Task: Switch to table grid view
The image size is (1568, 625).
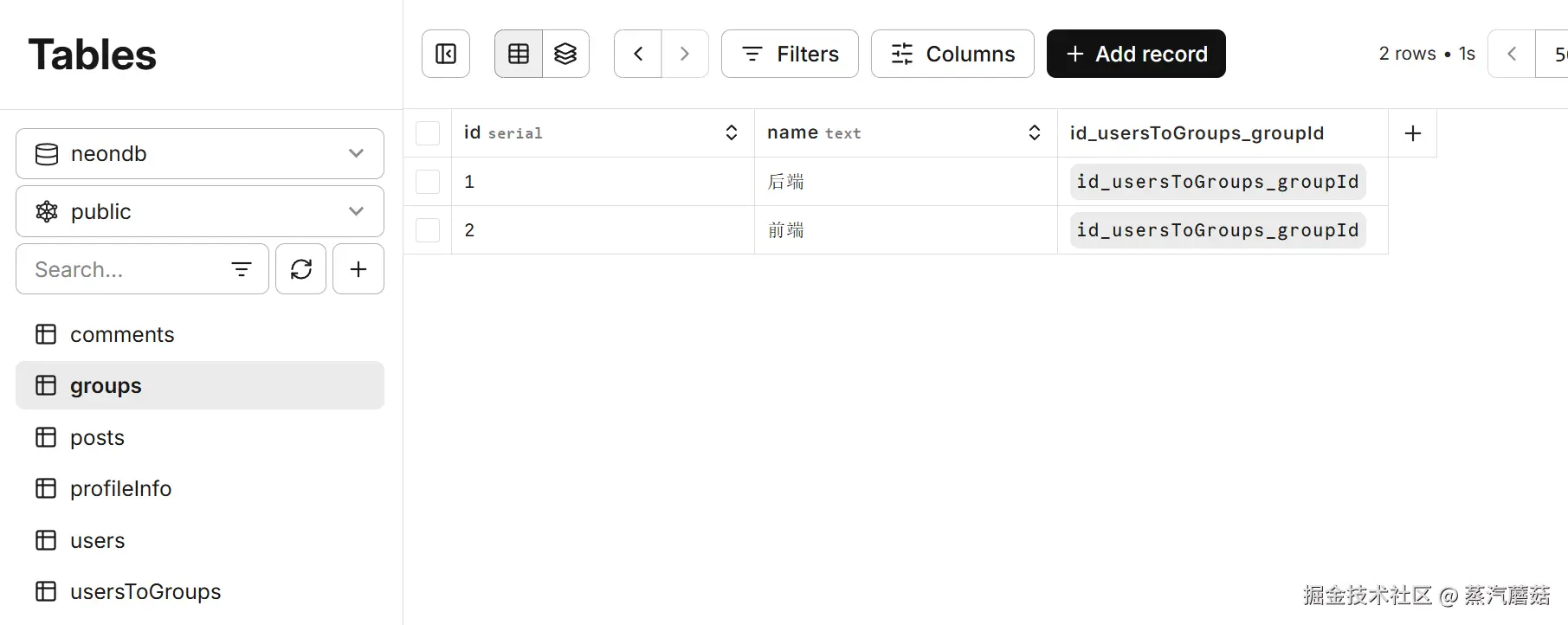Action: [519, 54]
